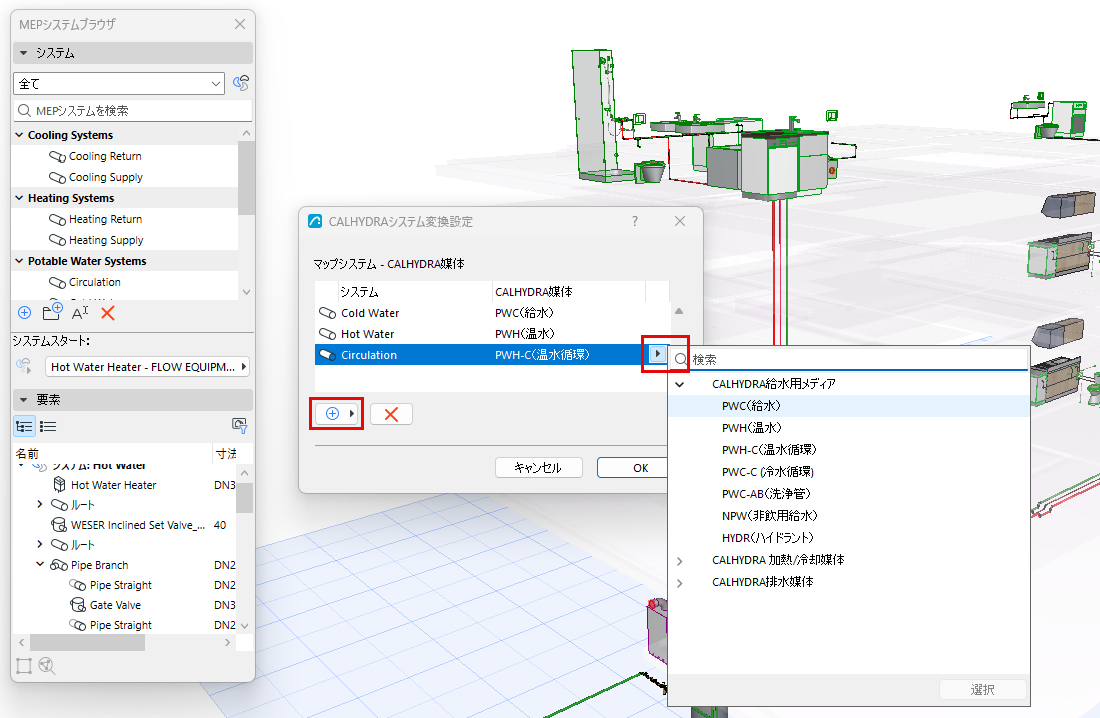Click the MEPシステムを検索 search field
Viewport: 1100px width, 718px height.
coord(133,110)
